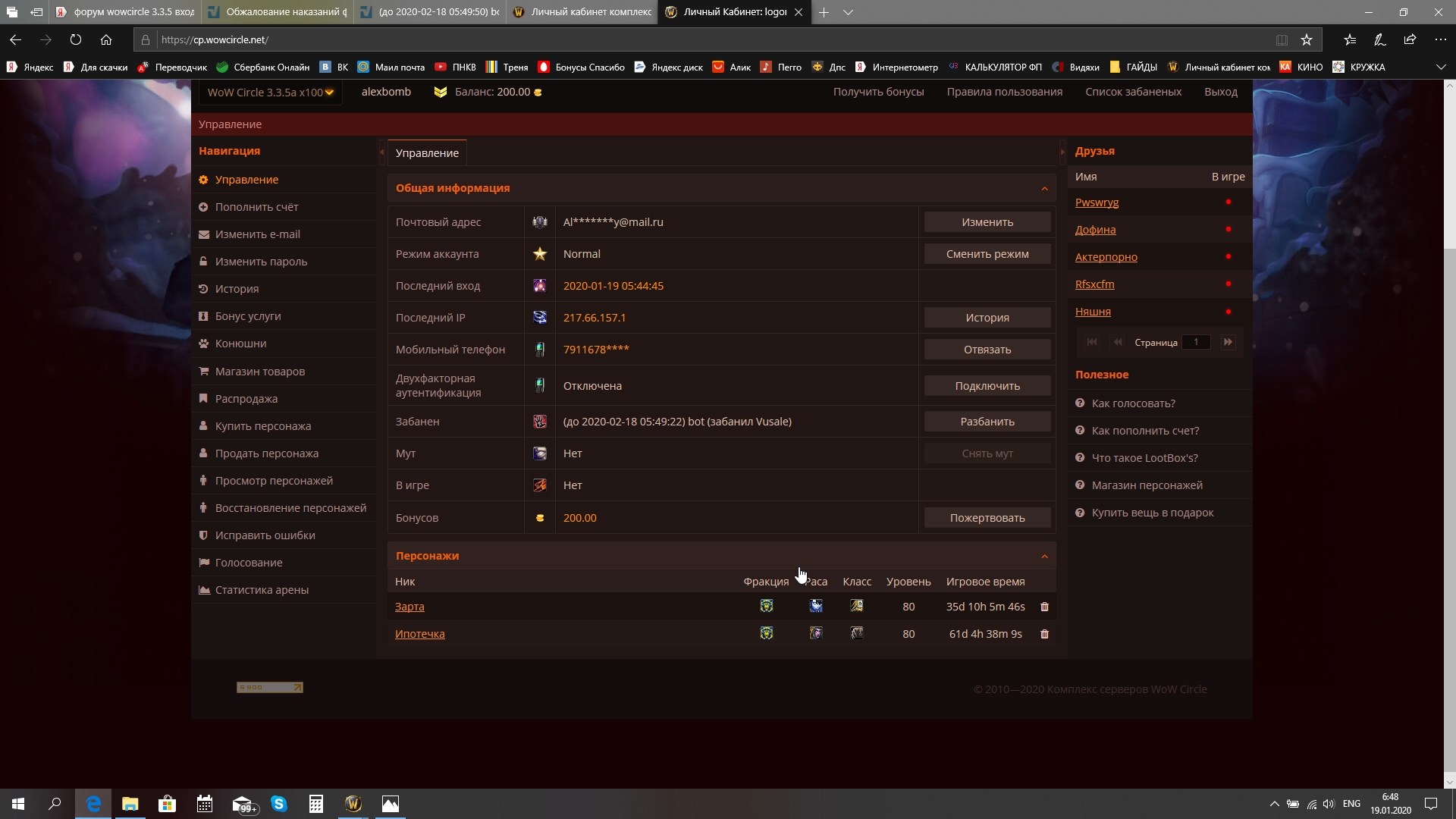
Task: Open Calculator from the taskbar
Action: (x=316, y=804)
